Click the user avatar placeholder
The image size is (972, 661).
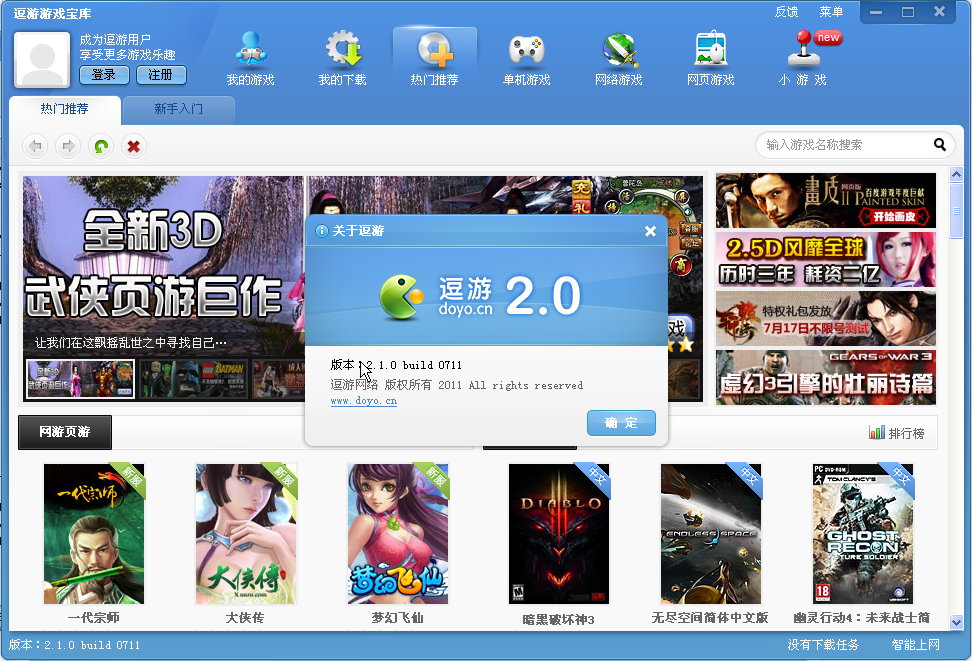coord(42,60)
